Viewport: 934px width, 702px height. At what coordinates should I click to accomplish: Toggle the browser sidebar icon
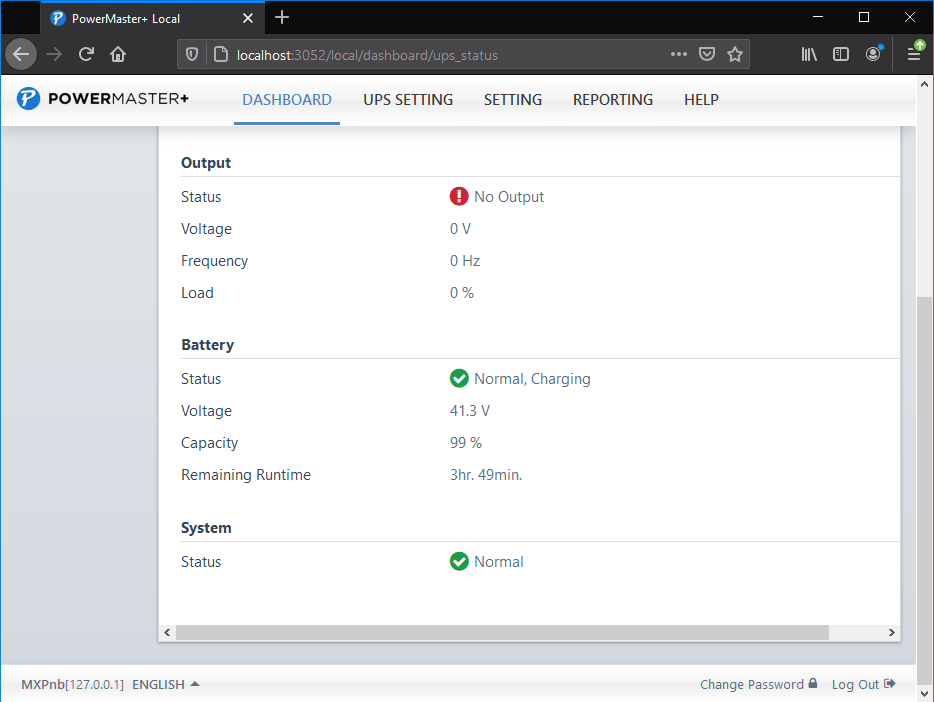click(x=841, y=55)
